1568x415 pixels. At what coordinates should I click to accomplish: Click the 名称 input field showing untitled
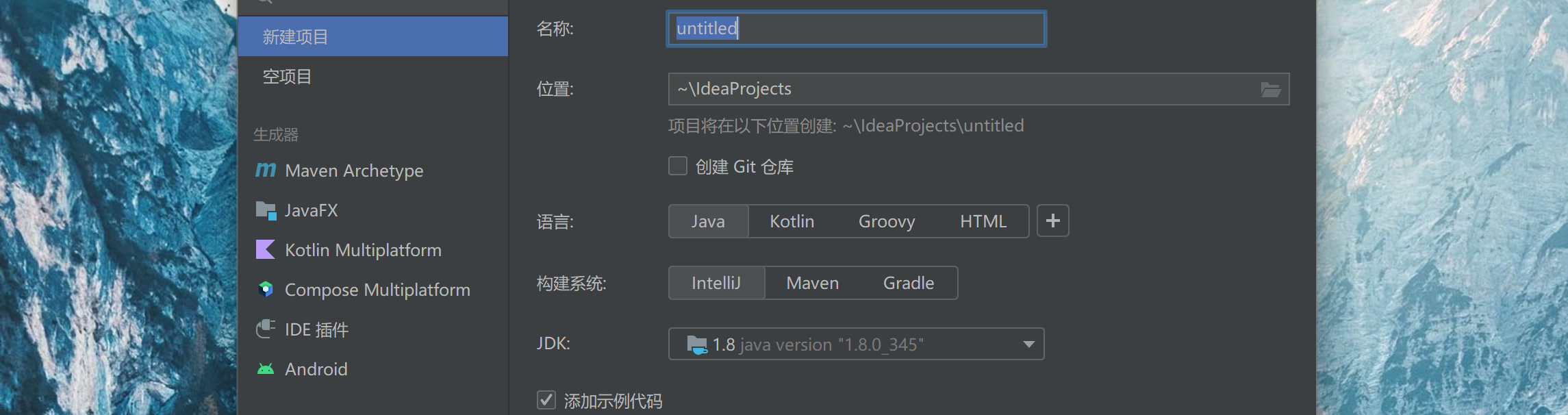tap(855, 29)
